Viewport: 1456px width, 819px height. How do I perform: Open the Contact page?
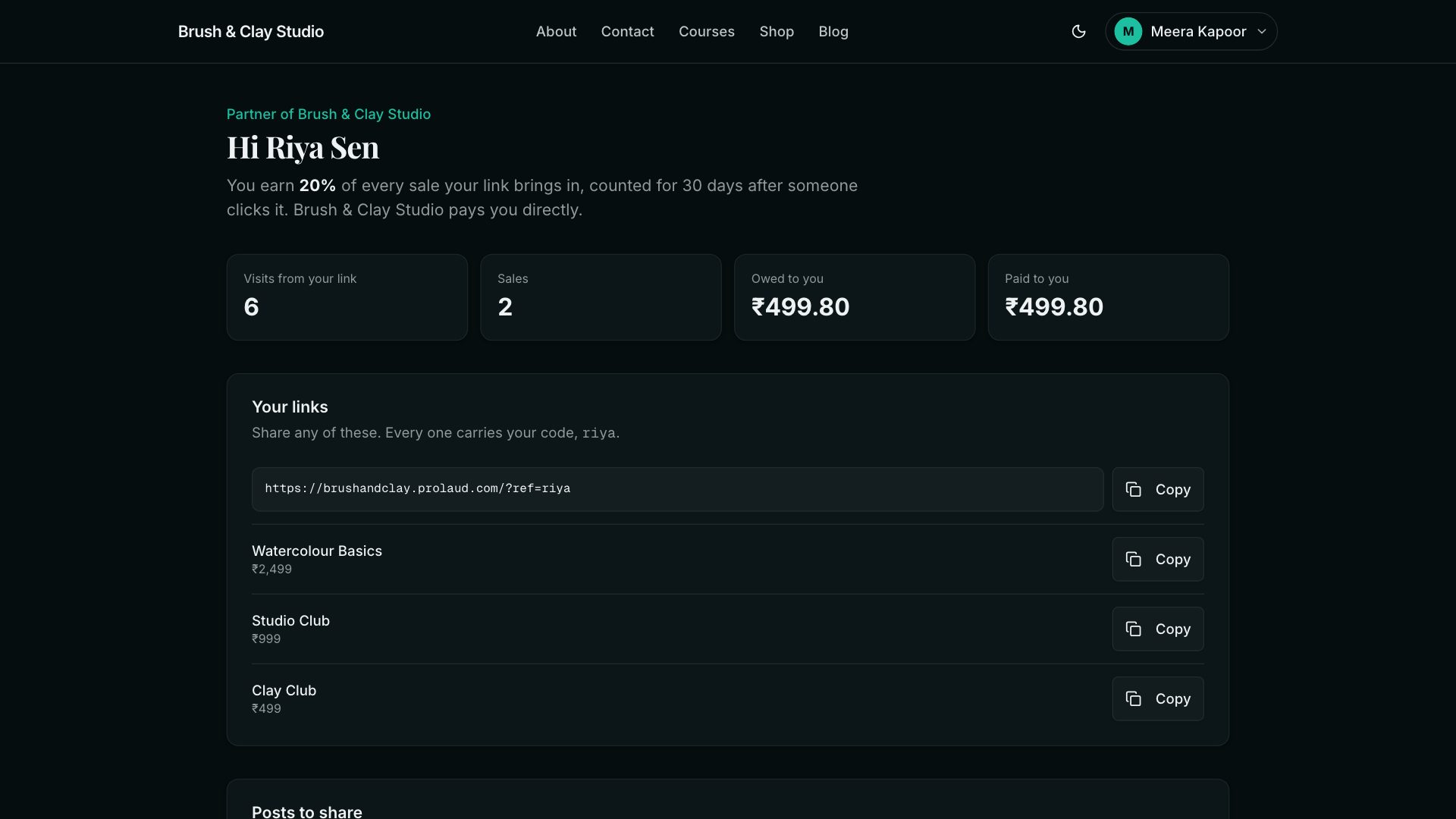627,31
